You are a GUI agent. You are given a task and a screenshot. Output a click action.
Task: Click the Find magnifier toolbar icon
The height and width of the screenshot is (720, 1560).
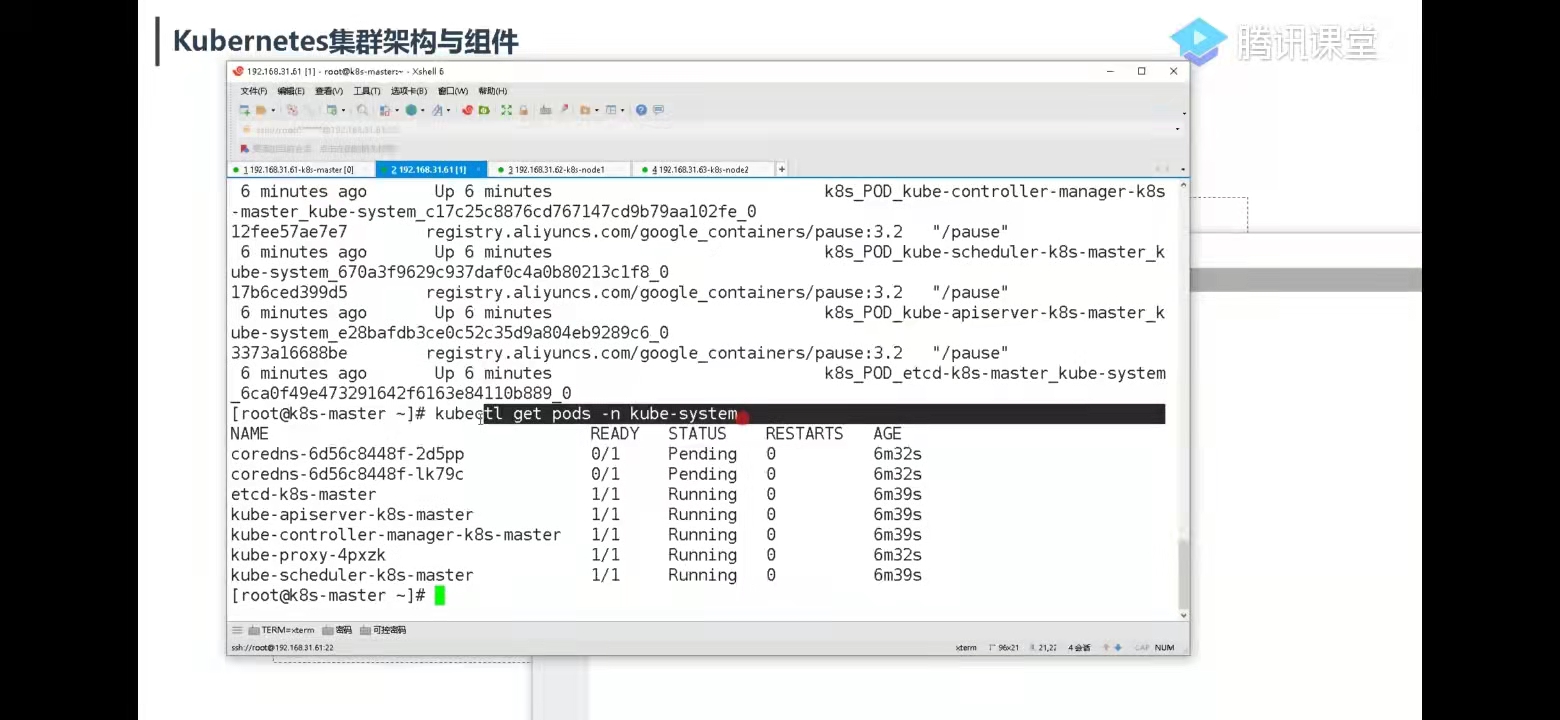click(x=362, y=110)
